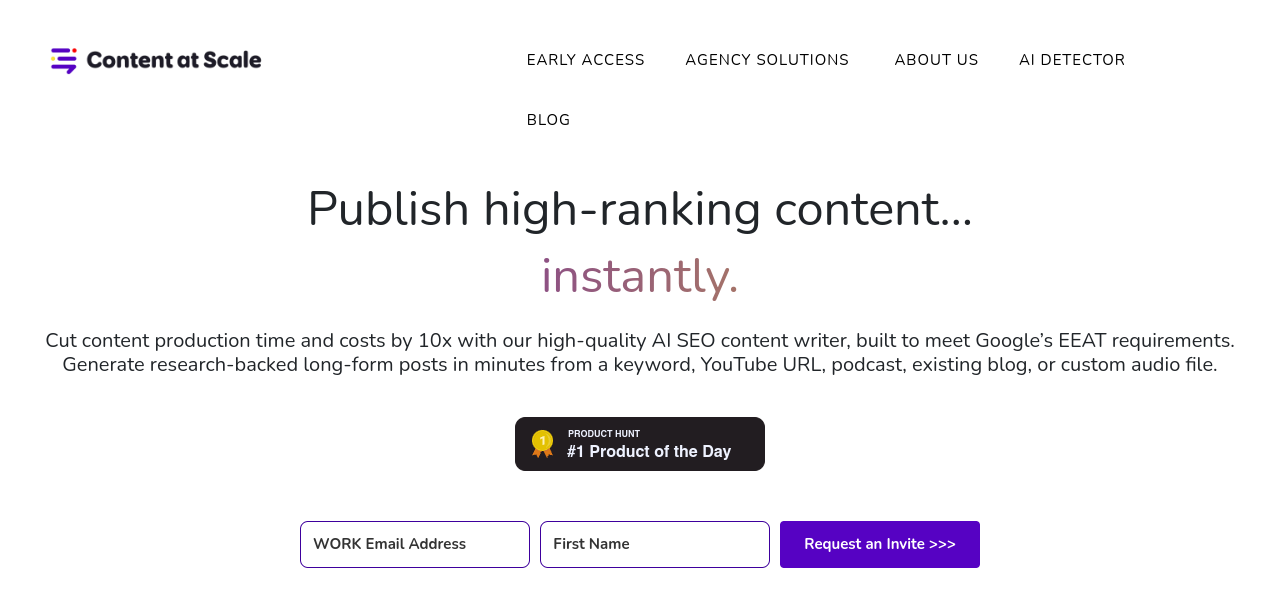Click the '#1 Product of the Day' text
The image size is (1280, 600).
(x=649, y=452)
